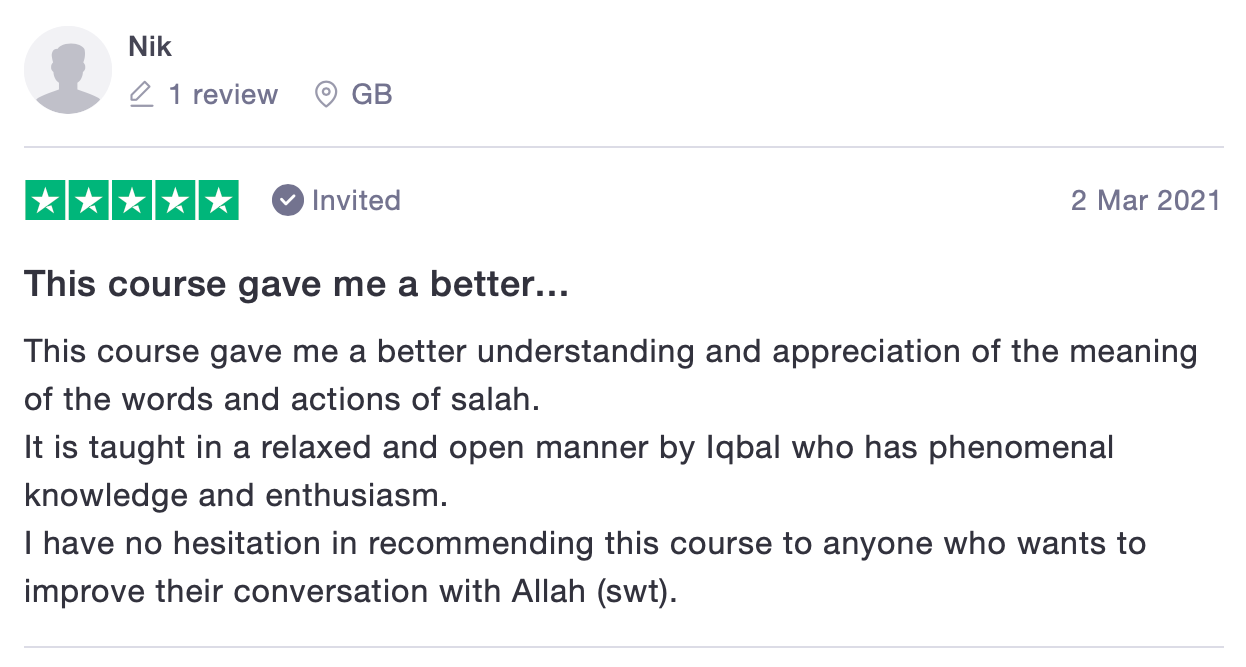Select the GB country label

coord(372,95)
